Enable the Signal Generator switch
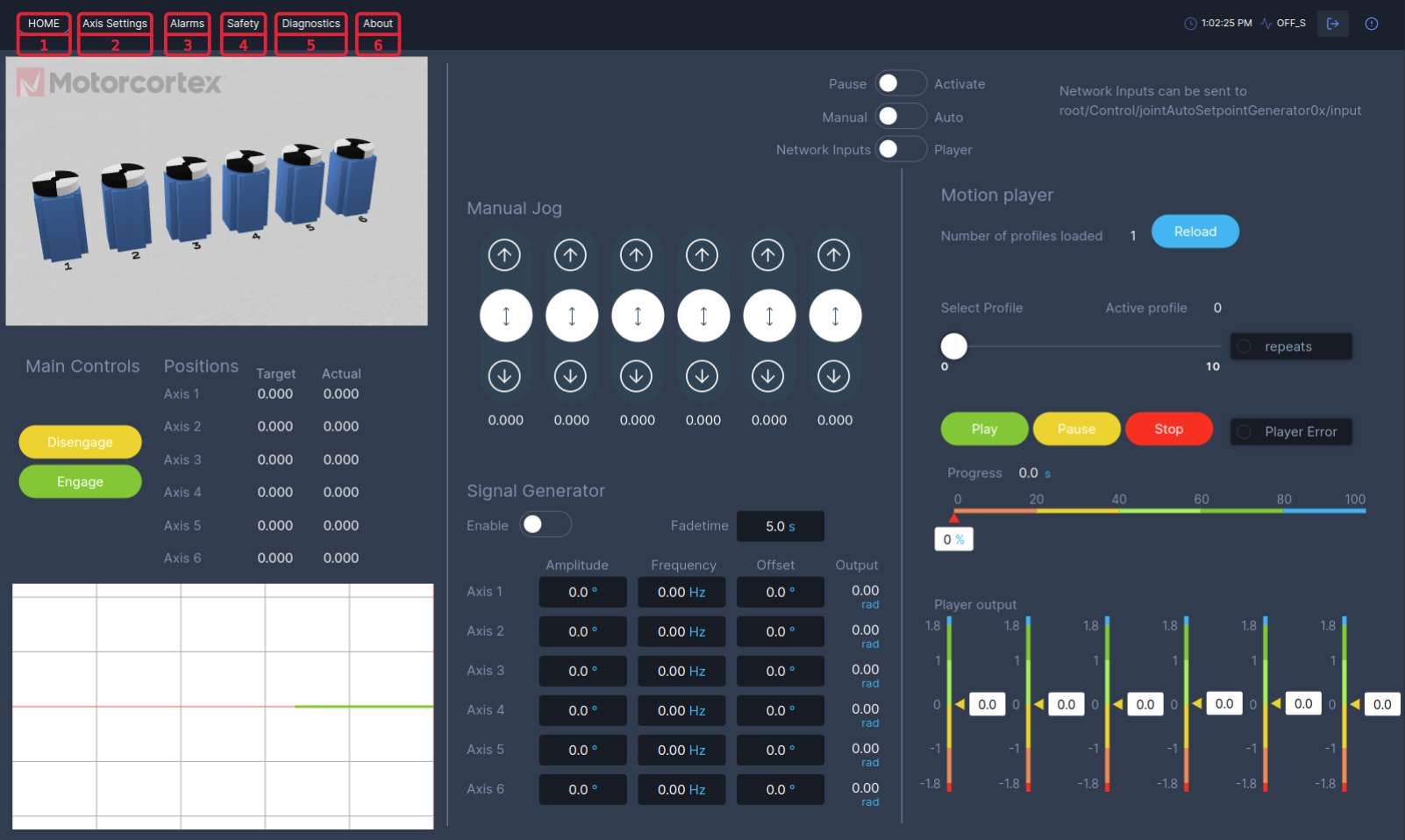 (546, 524)
